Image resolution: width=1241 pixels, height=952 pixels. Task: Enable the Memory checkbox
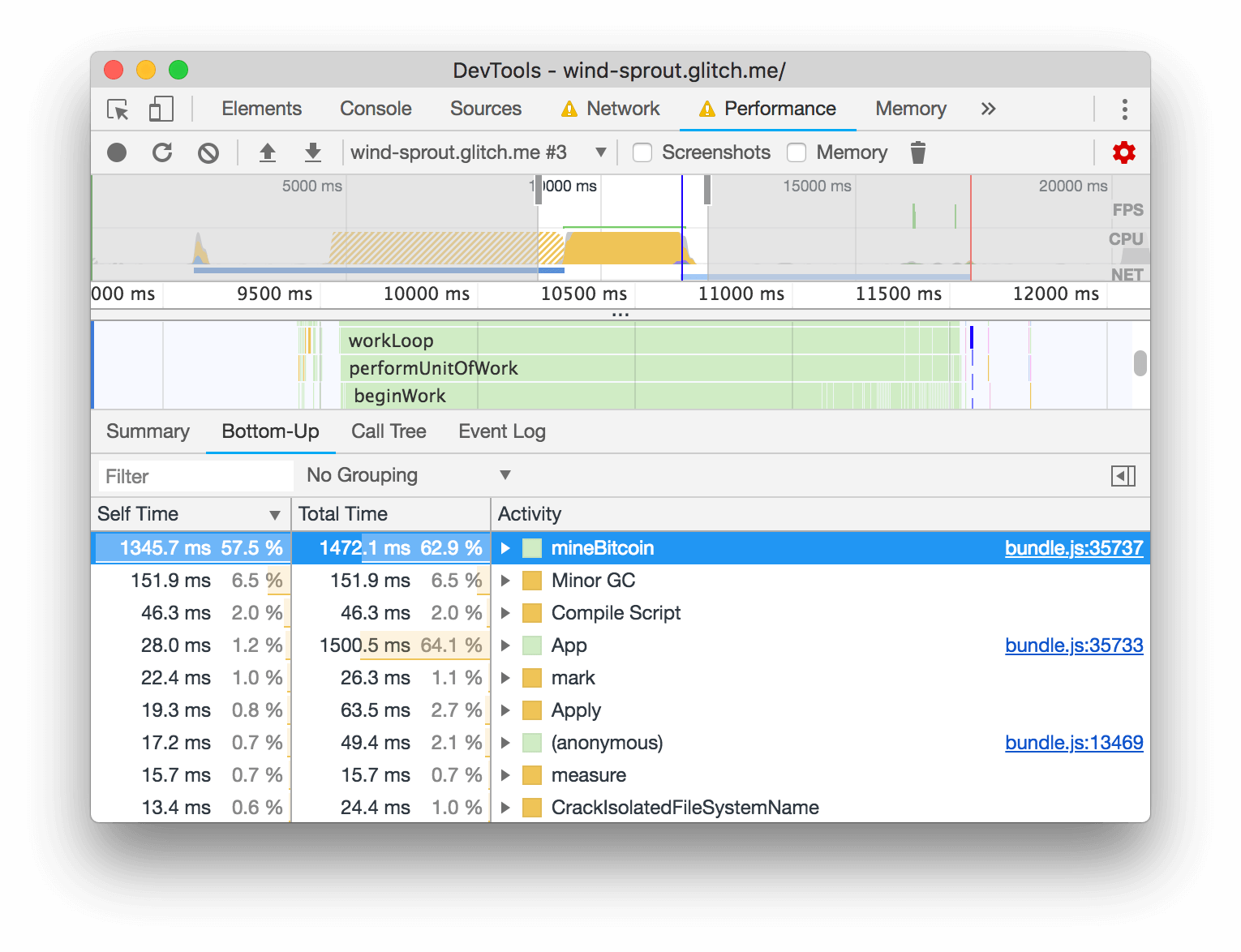[797, 152]
